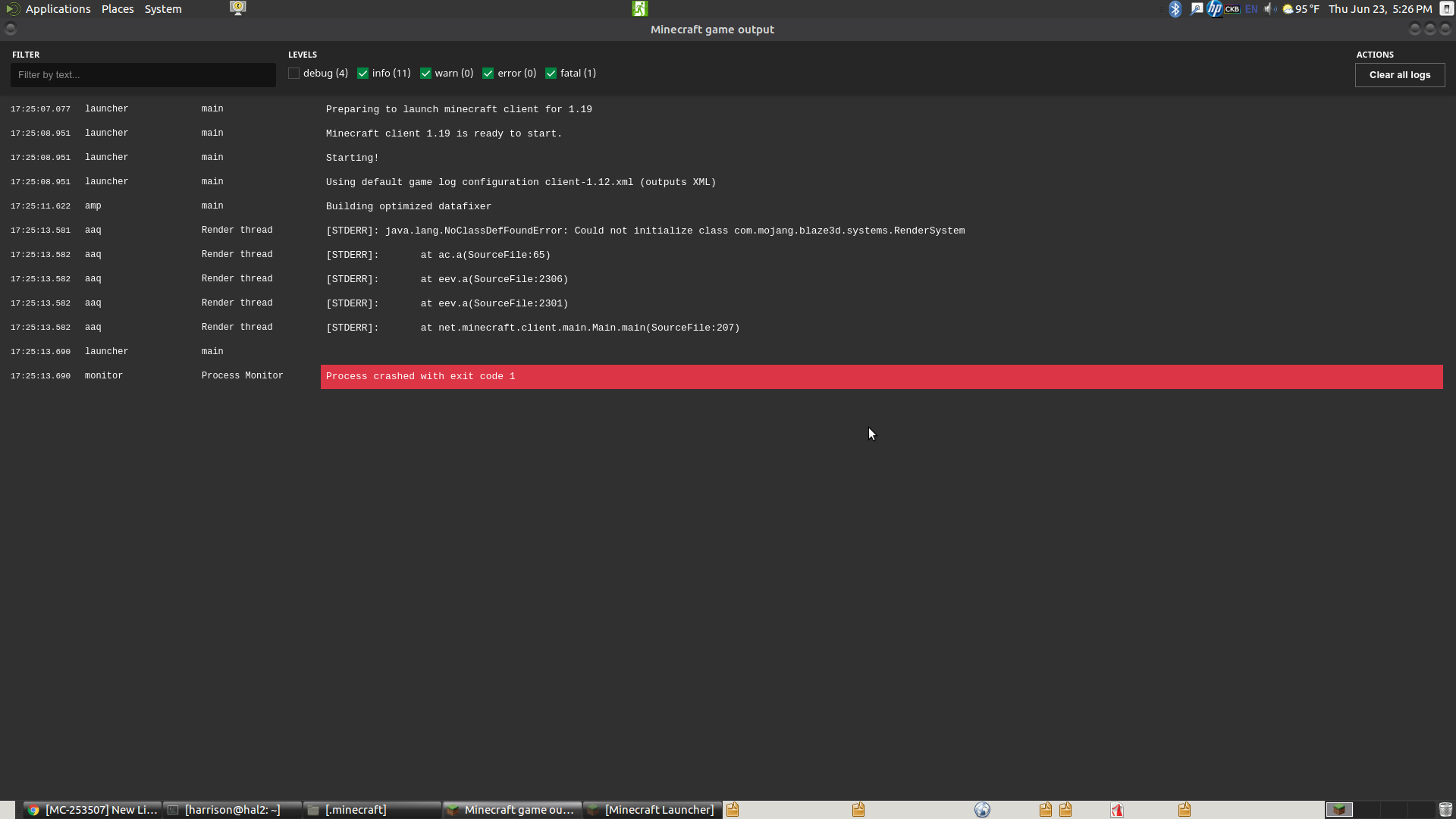Open the System menu
This screenshot has width=1456, height=819.
[x=163, y=9]
